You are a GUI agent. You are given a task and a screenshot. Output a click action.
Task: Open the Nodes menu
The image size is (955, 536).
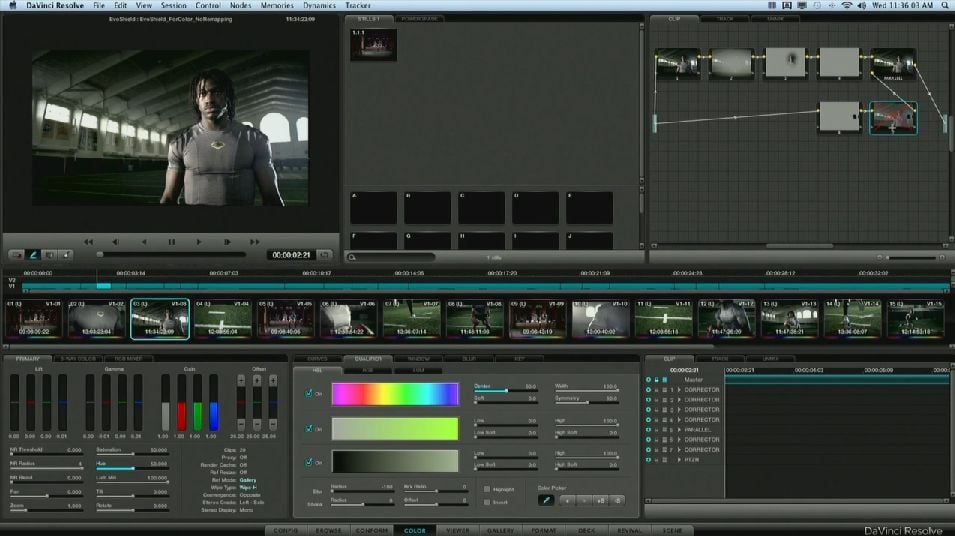241,5
